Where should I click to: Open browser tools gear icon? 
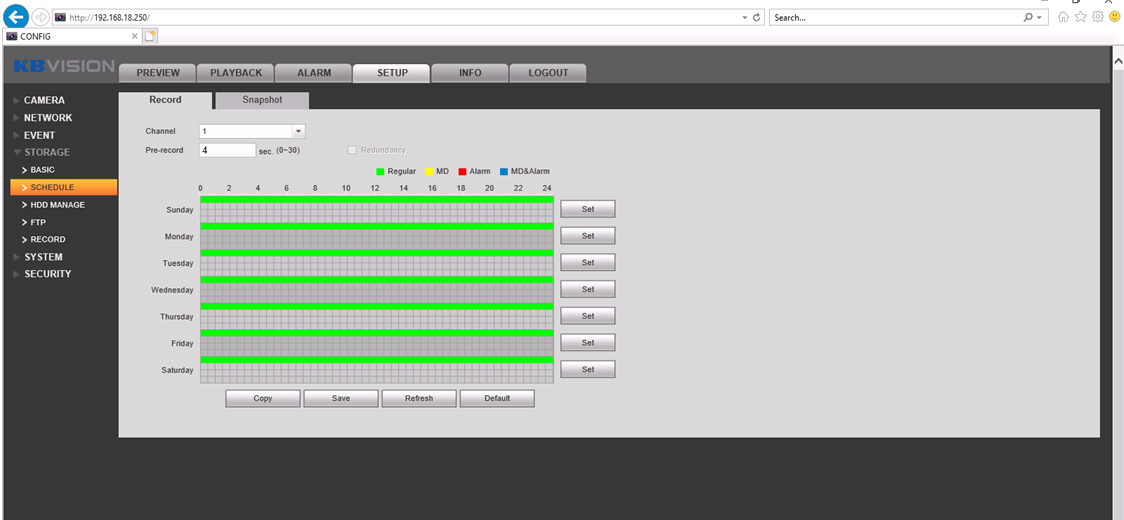(x=1097, y=17)
